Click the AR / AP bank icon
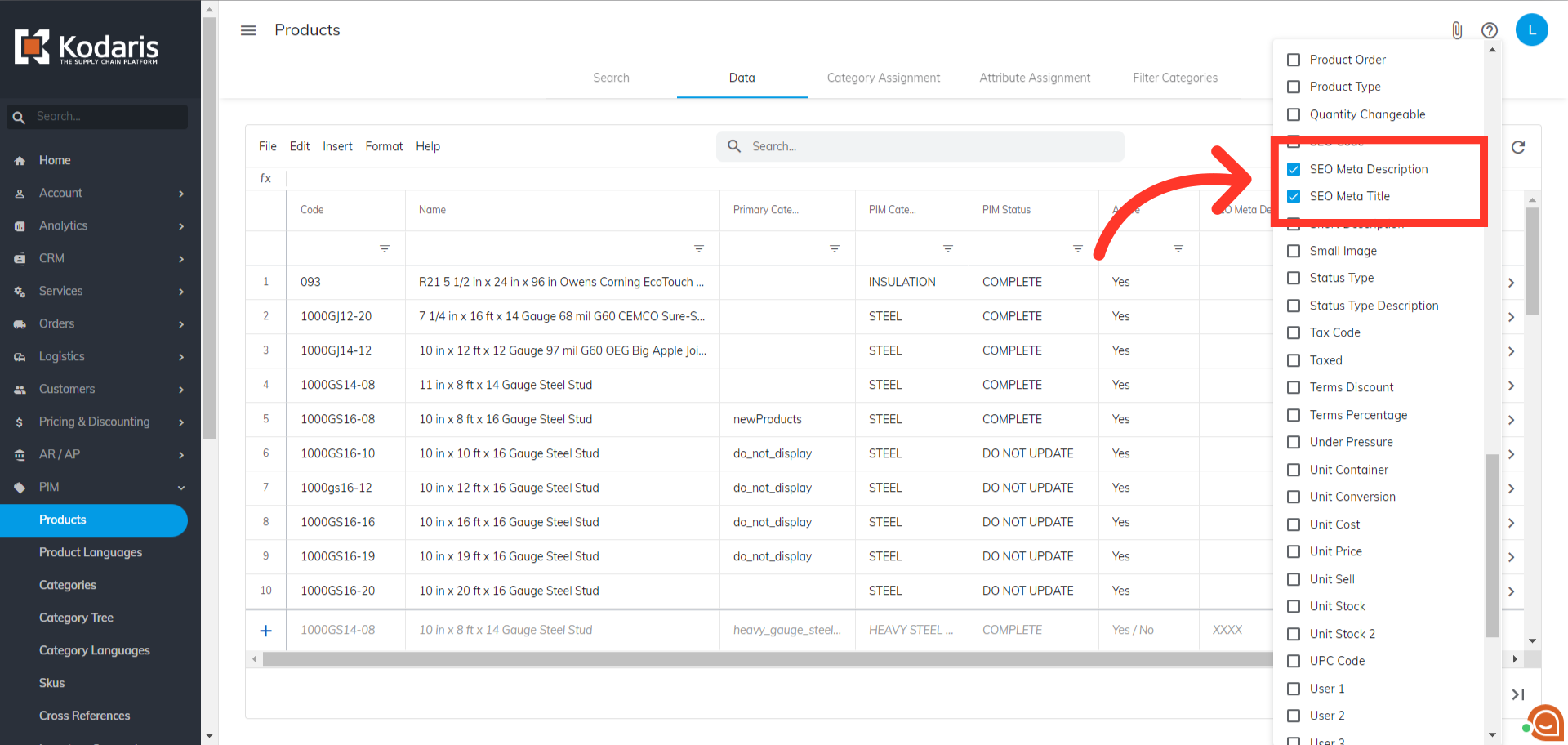The height and width of the screenshot is (745, 1568). [20, 455]
